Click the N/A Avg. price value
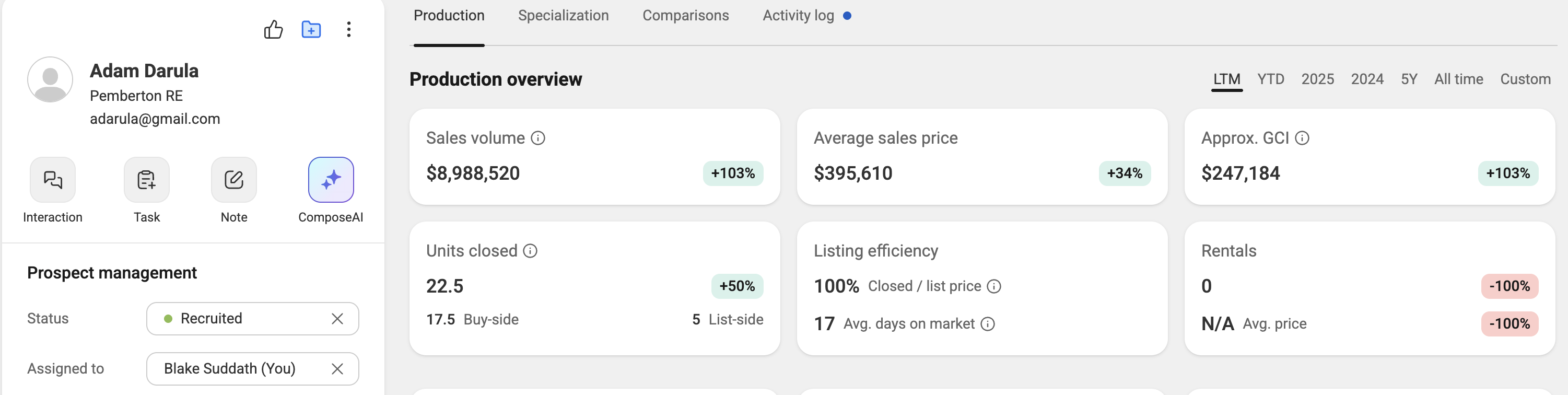1568x395 pixels. (1218, 324)
